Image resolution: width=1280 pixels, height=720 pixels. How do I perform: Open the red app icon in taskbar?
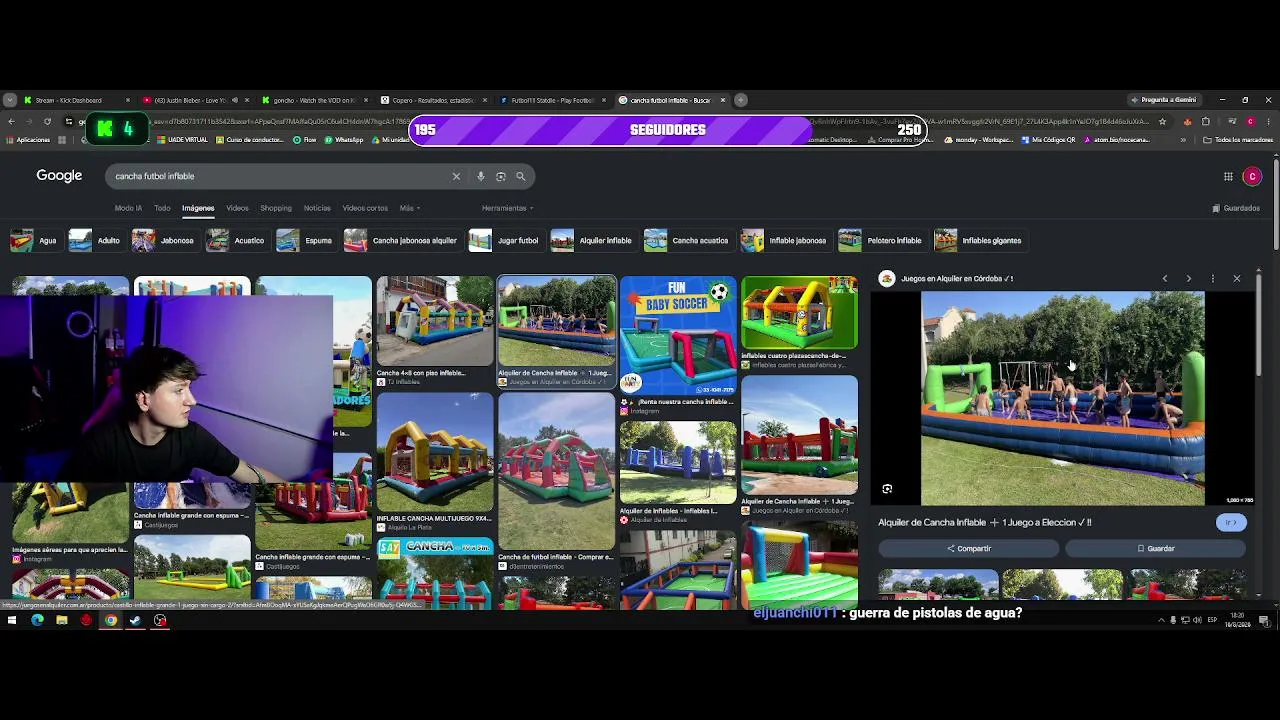[86, 620]
